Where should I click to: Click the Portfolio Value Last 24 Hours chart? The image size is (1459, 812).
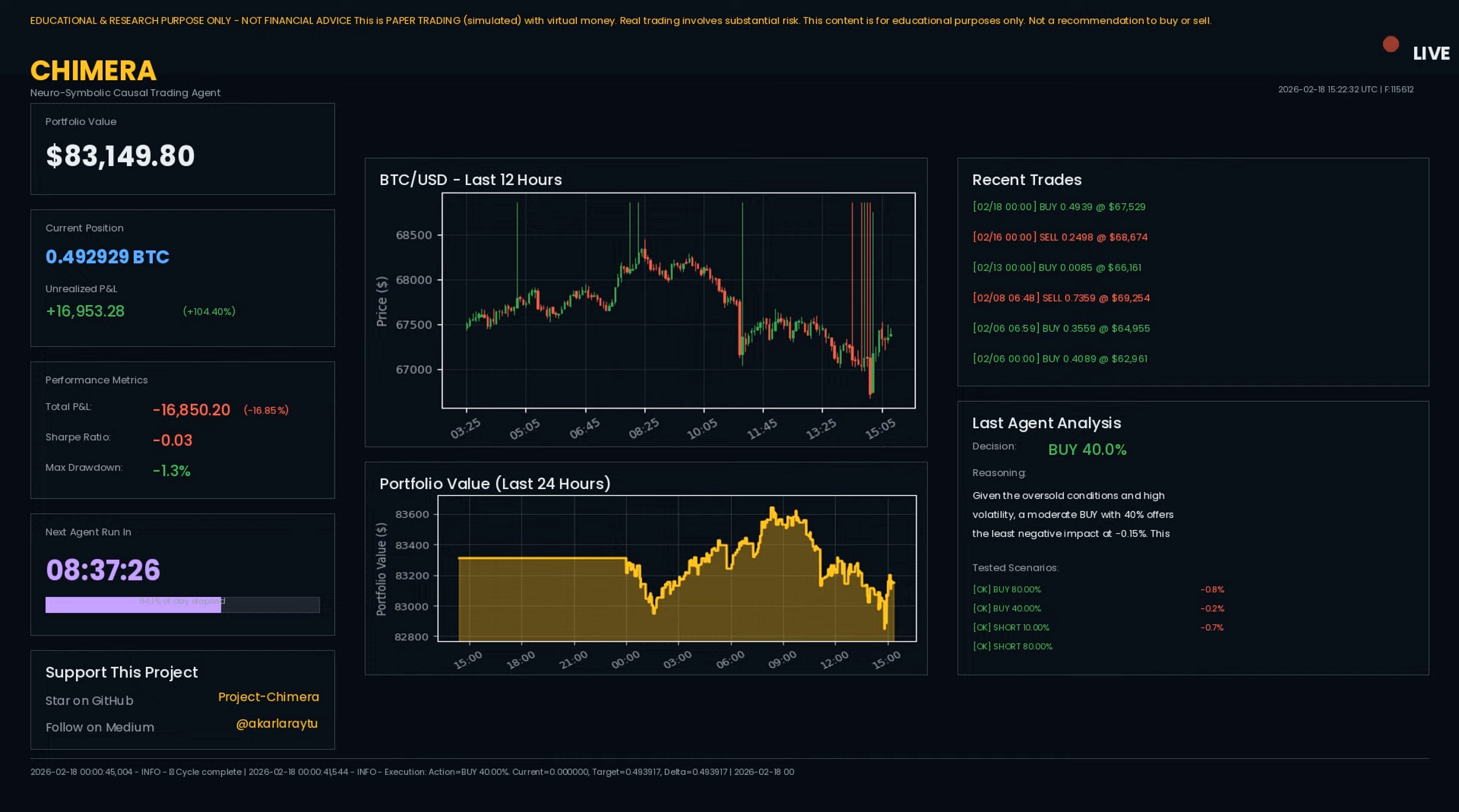point(677,568)
